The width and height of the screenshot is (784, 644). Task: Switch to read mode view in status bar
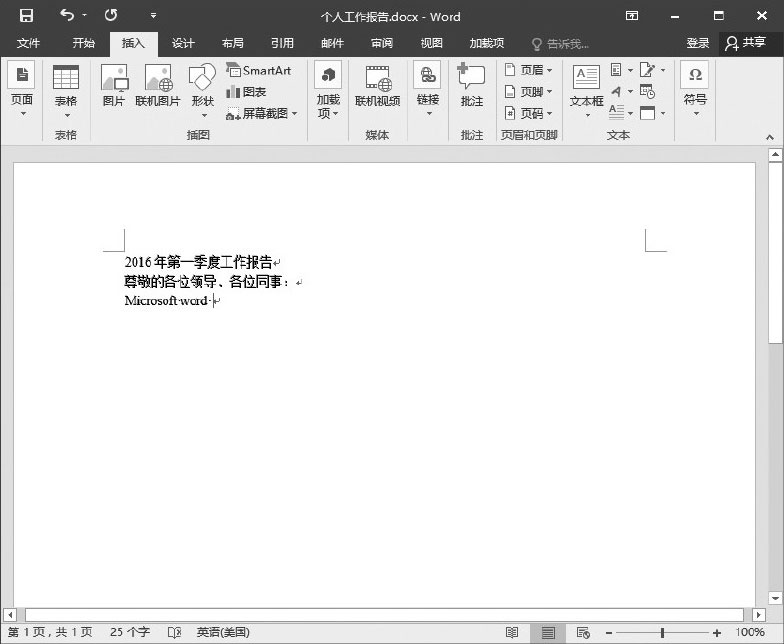(x=512, y=633)
